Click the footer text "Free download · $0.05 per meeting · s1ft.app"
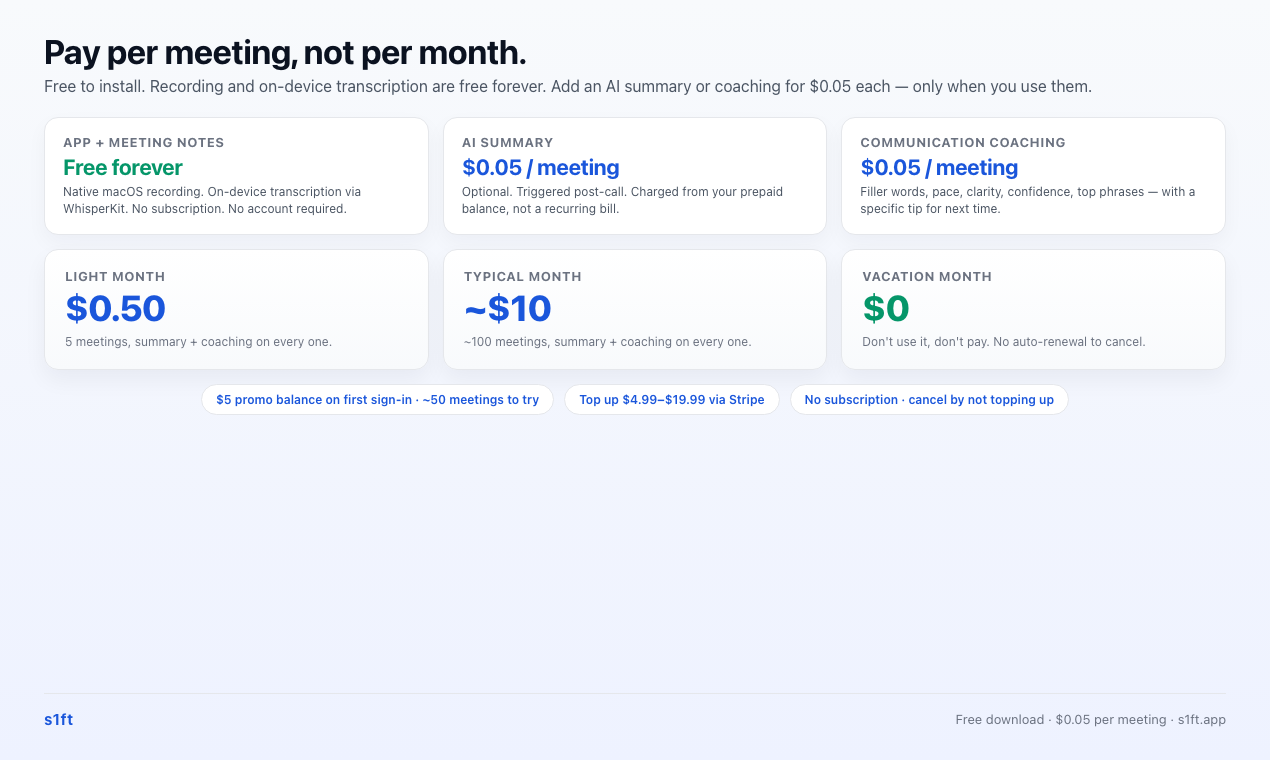Screen dimensions: 1270x760 (1090, 720)
